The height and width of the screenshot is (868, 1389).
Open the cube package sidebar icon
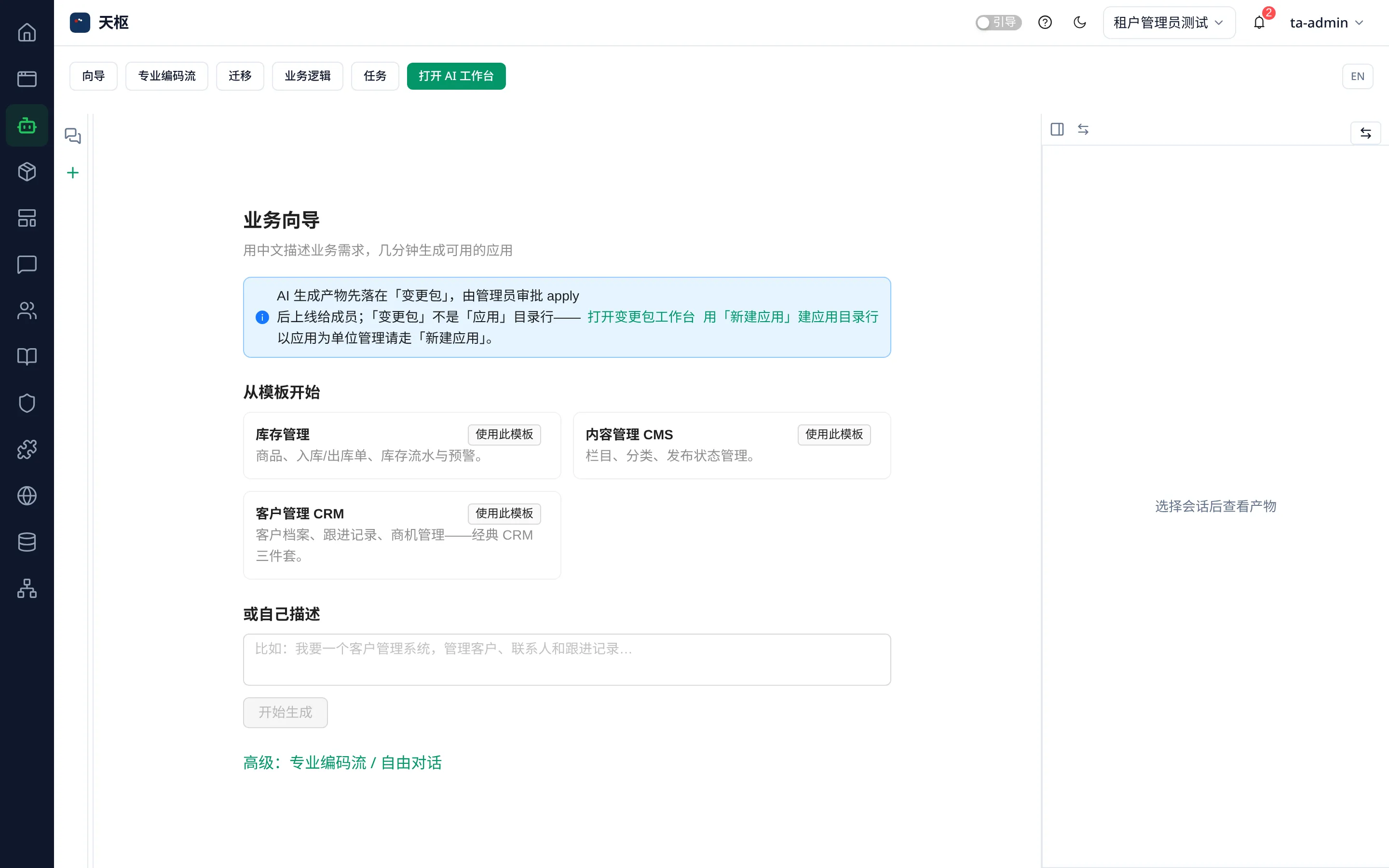(27, 172)
